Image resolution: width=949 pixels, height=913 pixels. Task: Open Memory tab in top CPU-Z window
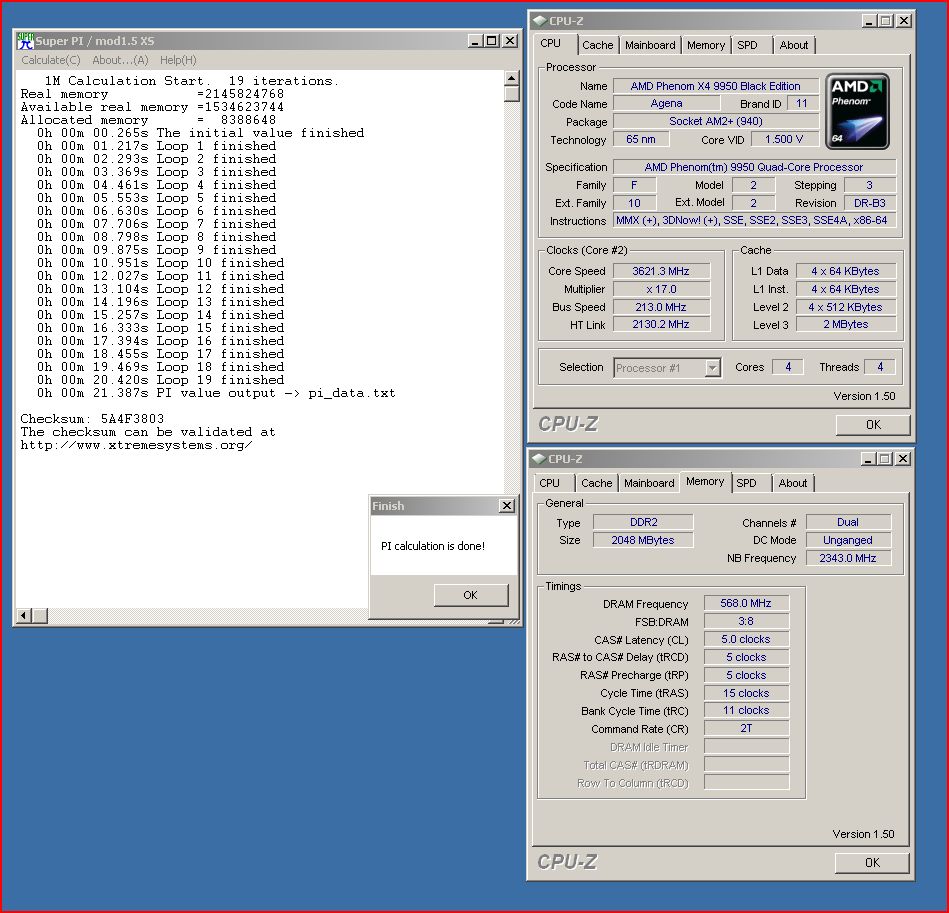coord(706,45)
